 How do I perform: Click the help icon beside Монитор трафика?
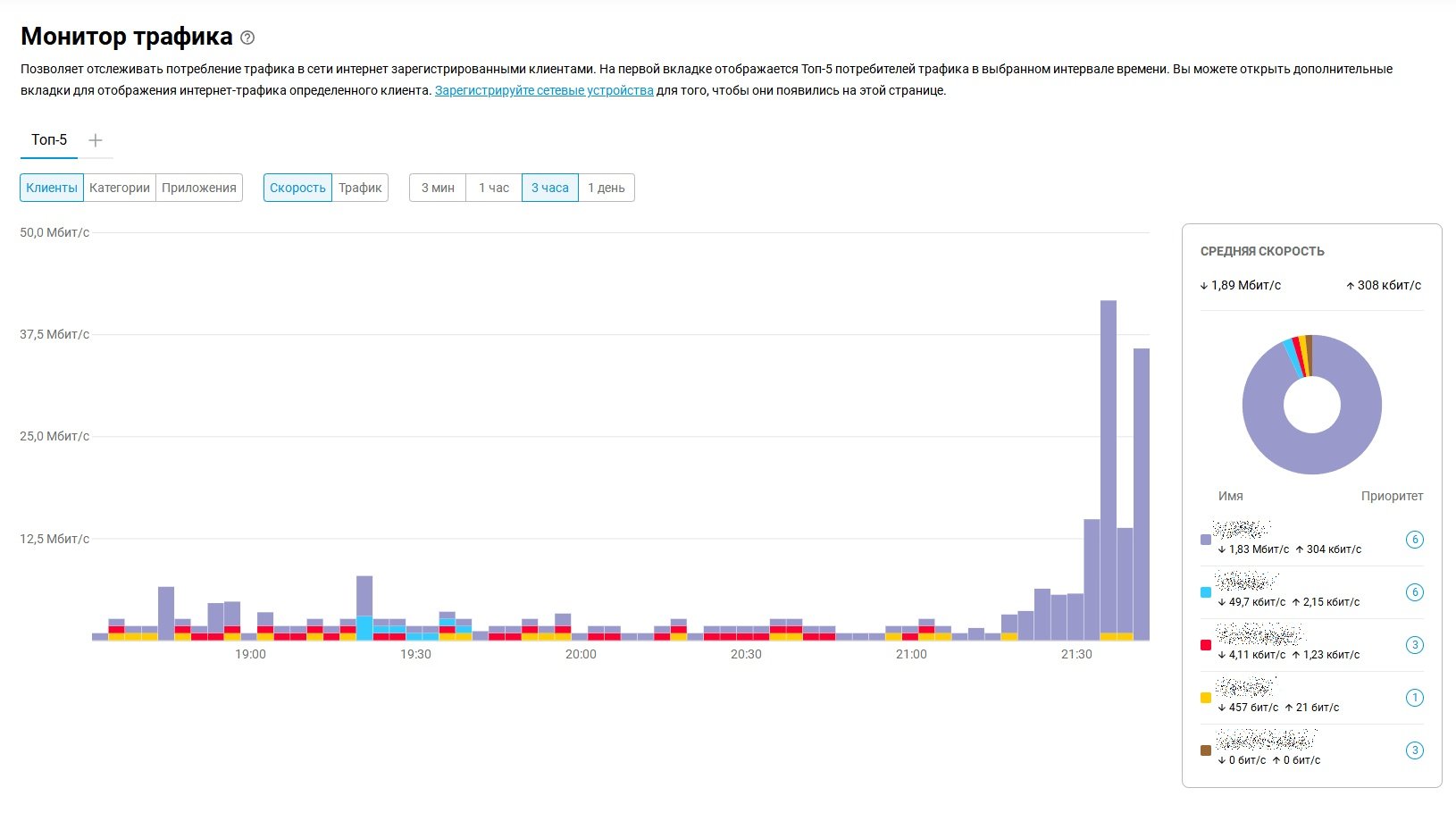[248, 38]
